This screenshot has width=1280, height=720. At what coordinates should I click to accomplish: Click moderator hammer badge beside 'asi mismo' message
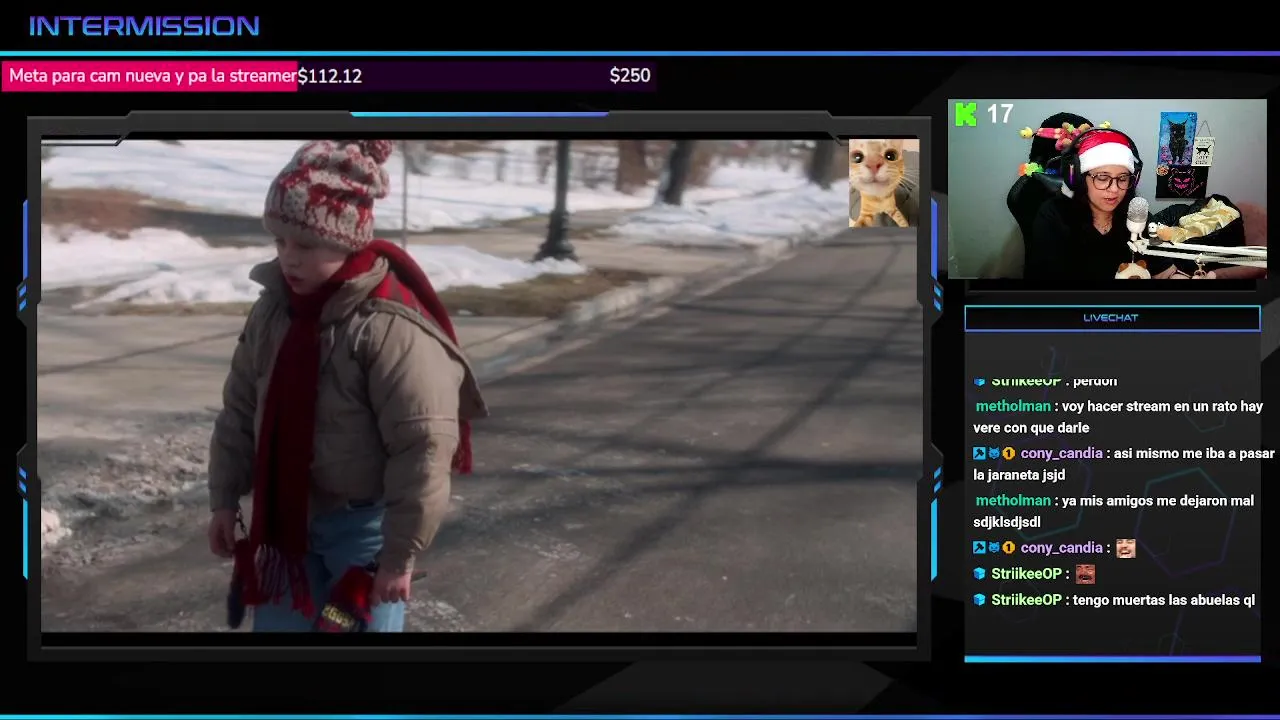pyautogui.click(x=979, y=453)
